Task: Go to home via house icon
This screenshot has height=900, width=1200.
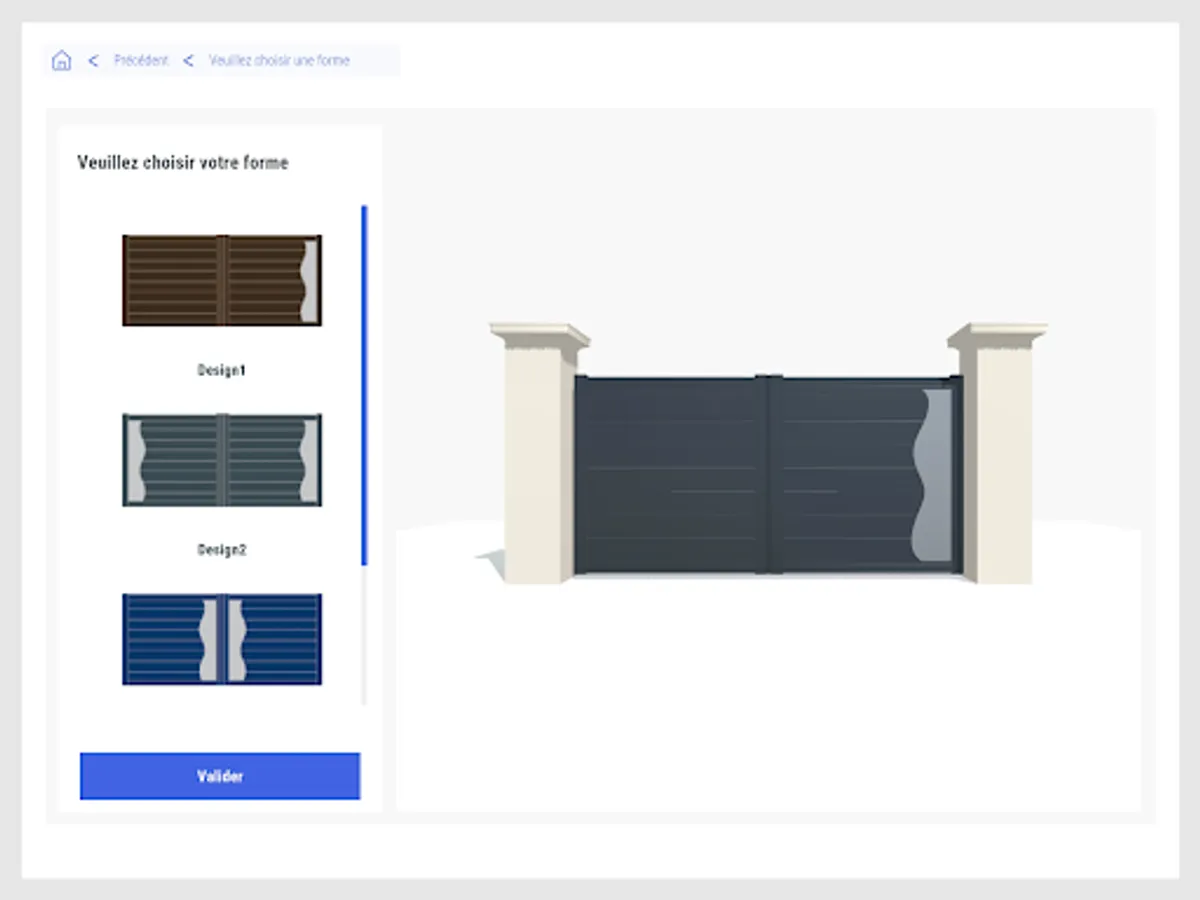Action: coord(61,60)
